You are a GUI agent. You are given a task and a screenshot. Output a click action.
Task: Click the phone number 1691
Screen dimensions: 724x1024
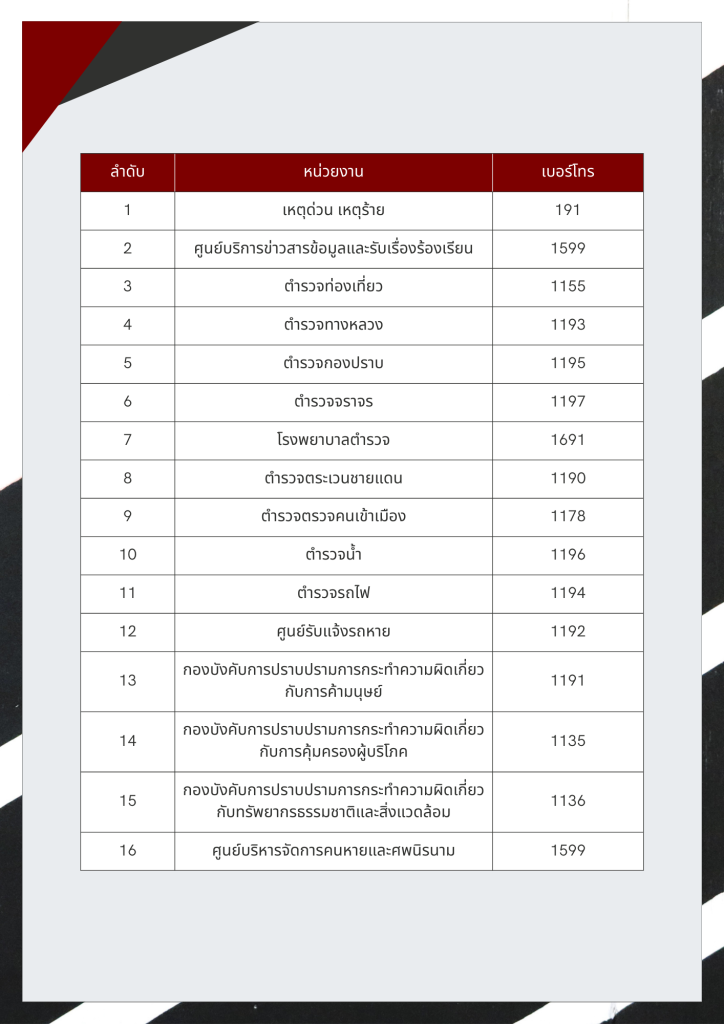(567, 440)
